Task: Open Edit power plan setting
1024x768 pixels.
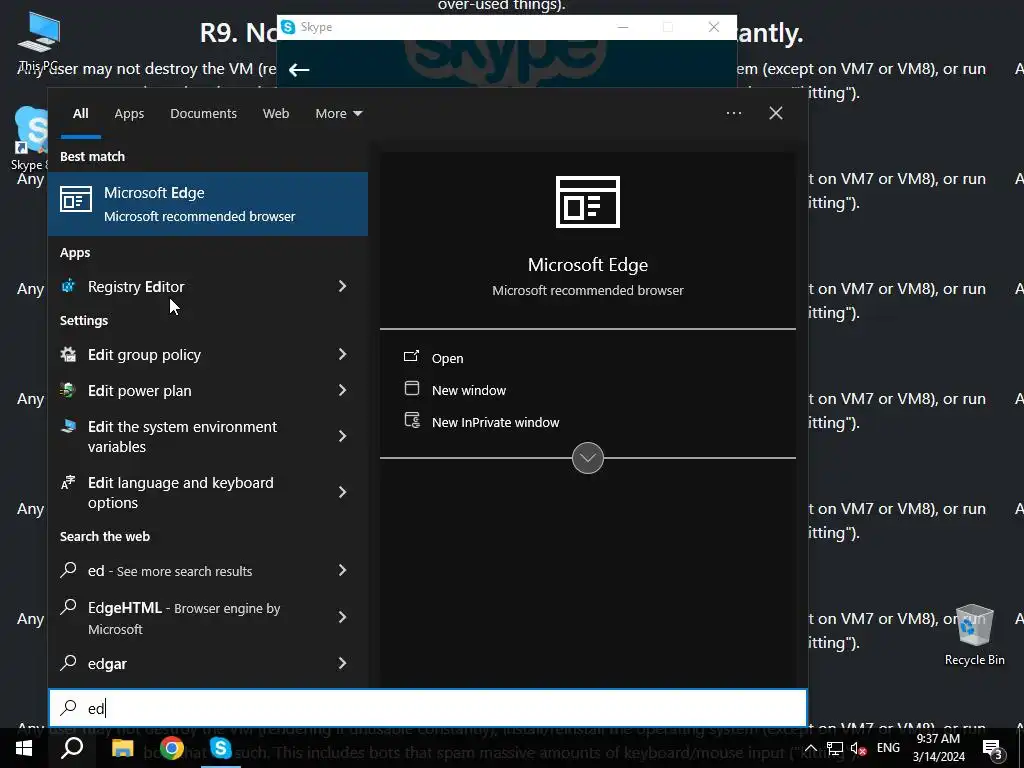Action: click(x=208, y=391)
